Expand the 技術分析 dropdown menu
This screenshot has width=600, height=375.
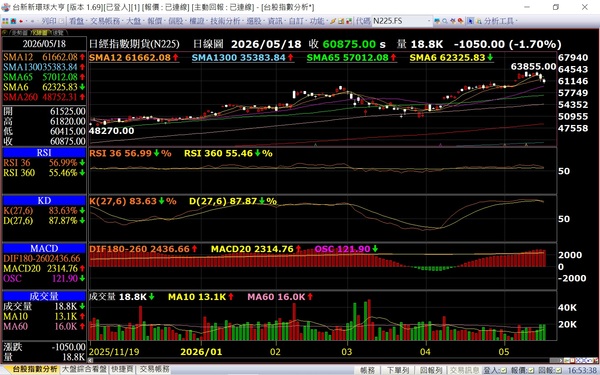(225, 21)
